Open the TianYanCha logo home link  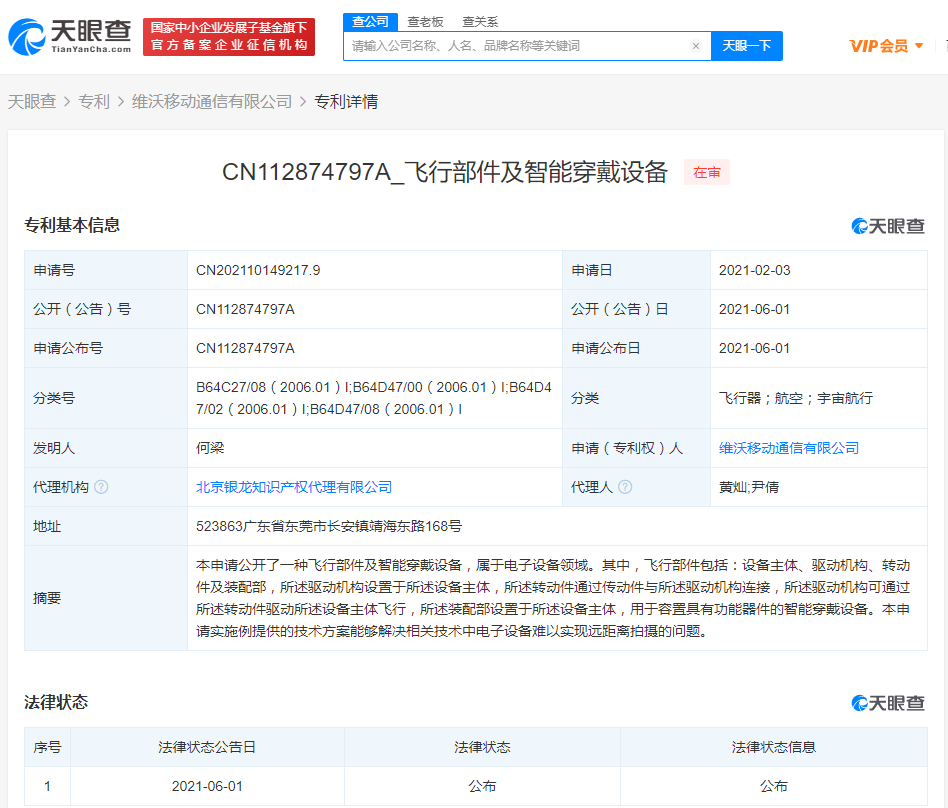tap(70, 37)
